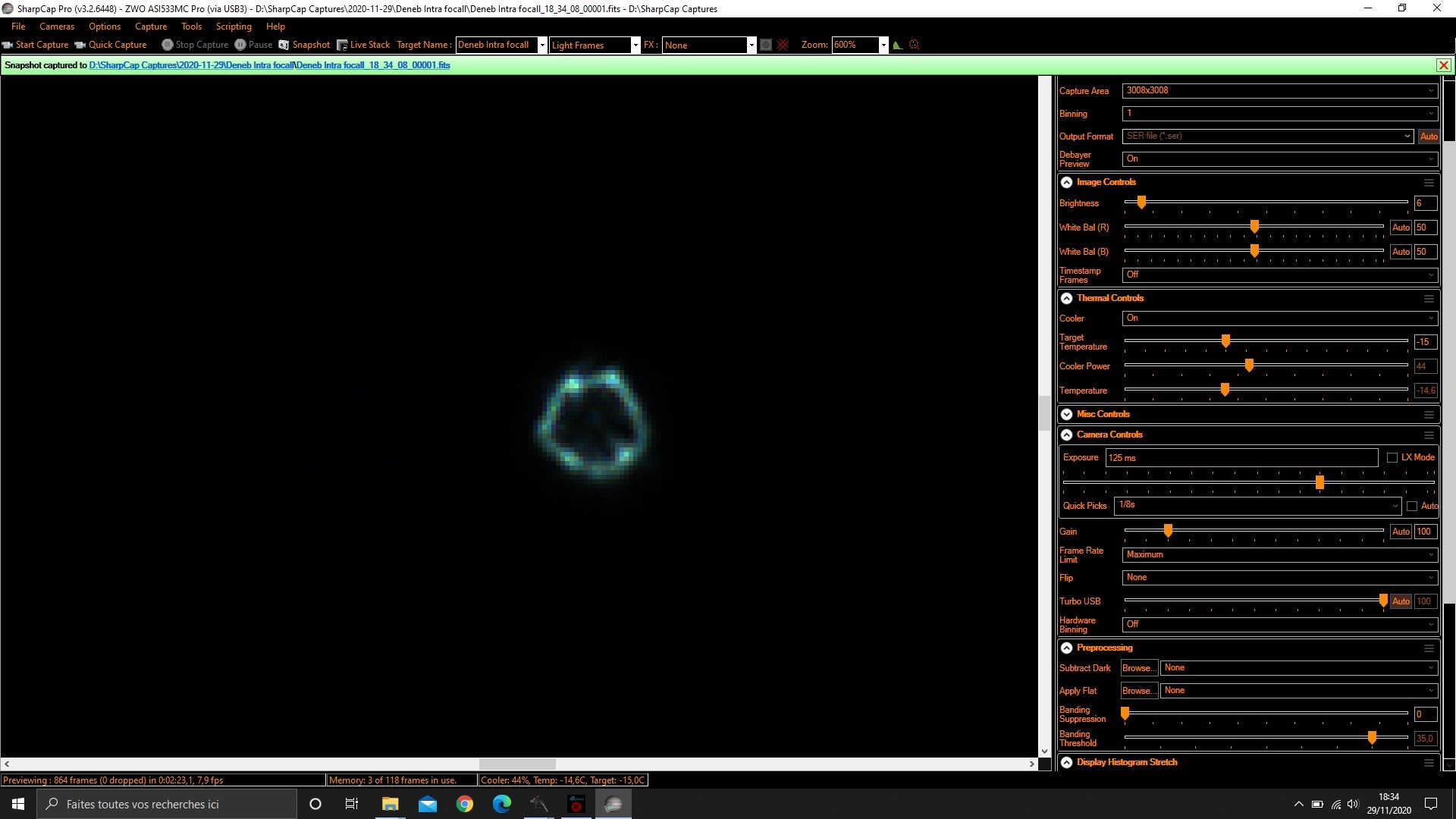Expand the Misc Controls section

(1066, 415)
